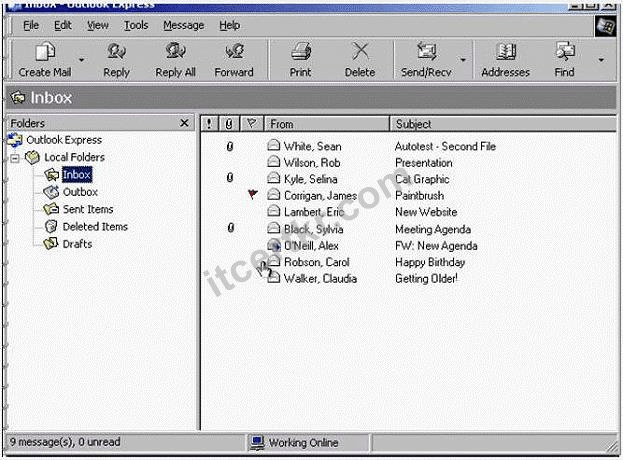The image size is (623, 460).
Task: Sort messages by From column header
Action: coord(327,124)
